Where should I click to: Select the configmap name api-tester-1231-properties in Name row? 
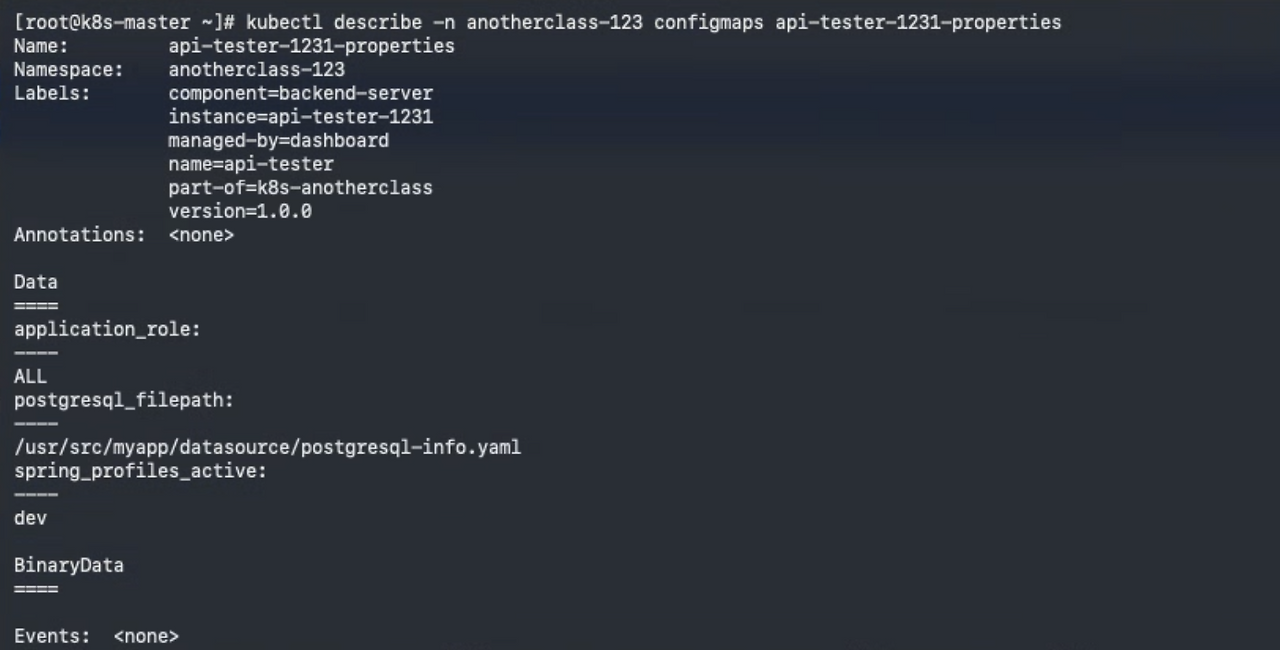pos(311,46)
